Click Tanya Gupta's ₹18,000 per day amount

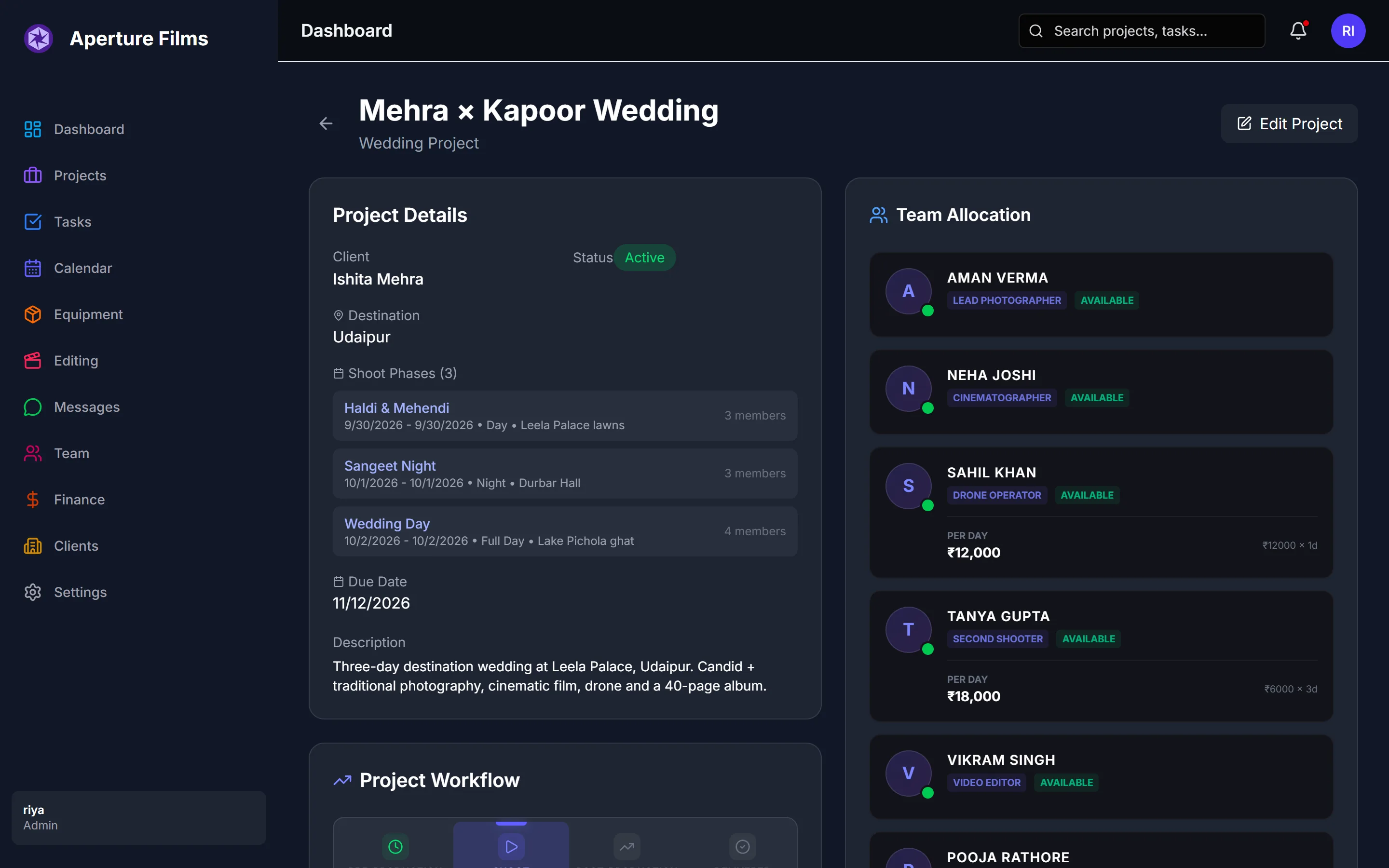pyautogui.click(x=973, y=696)
